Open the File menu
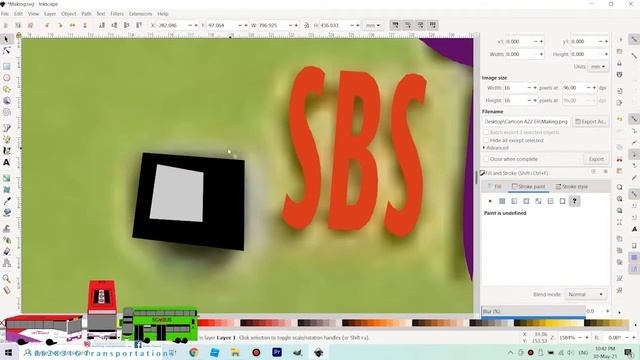This screenshot has height=360, width=640. (x=4, y=13)
